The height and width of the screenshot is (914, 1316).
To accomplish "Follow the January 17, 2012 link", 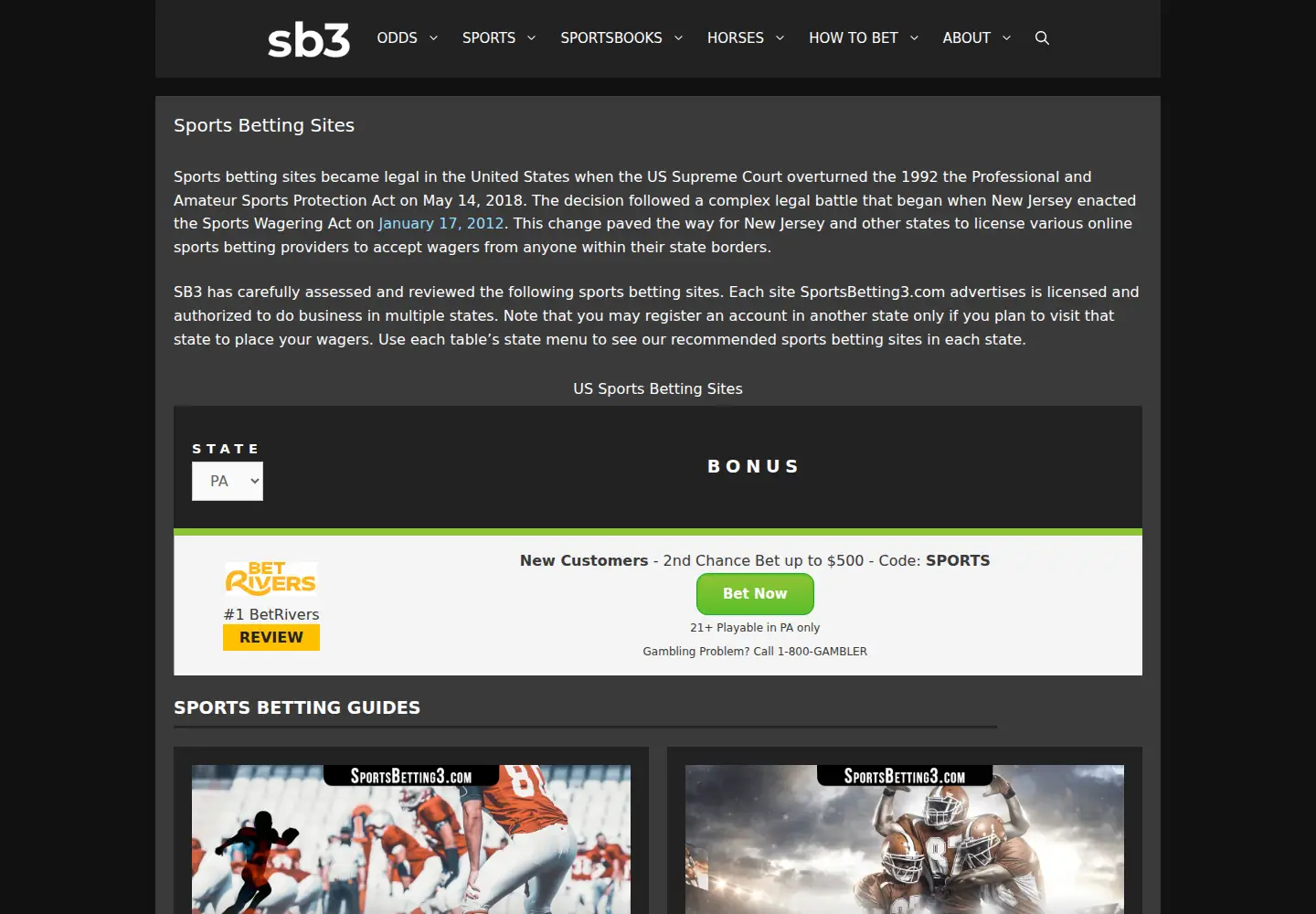I will coord(441,224).
